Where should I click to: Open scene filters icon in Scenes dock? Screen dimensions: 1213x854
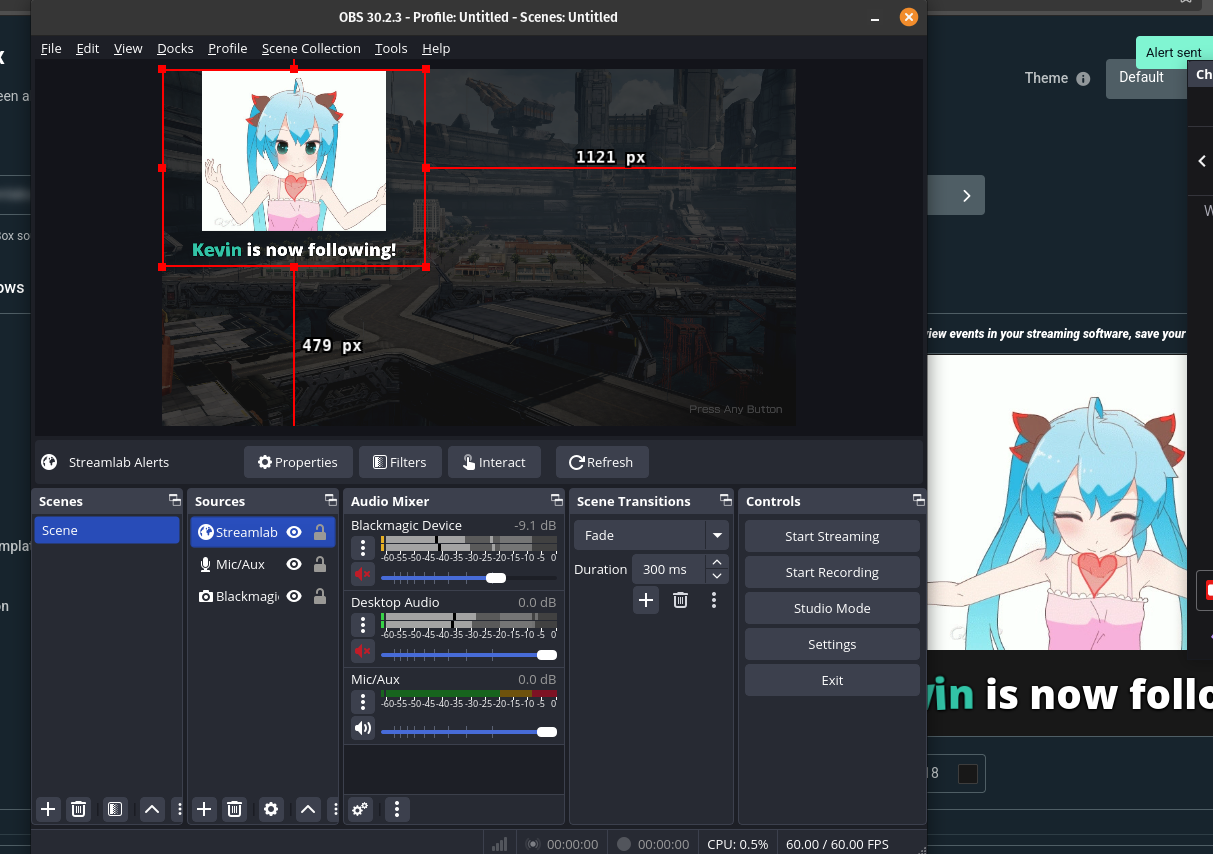[115, 809]
